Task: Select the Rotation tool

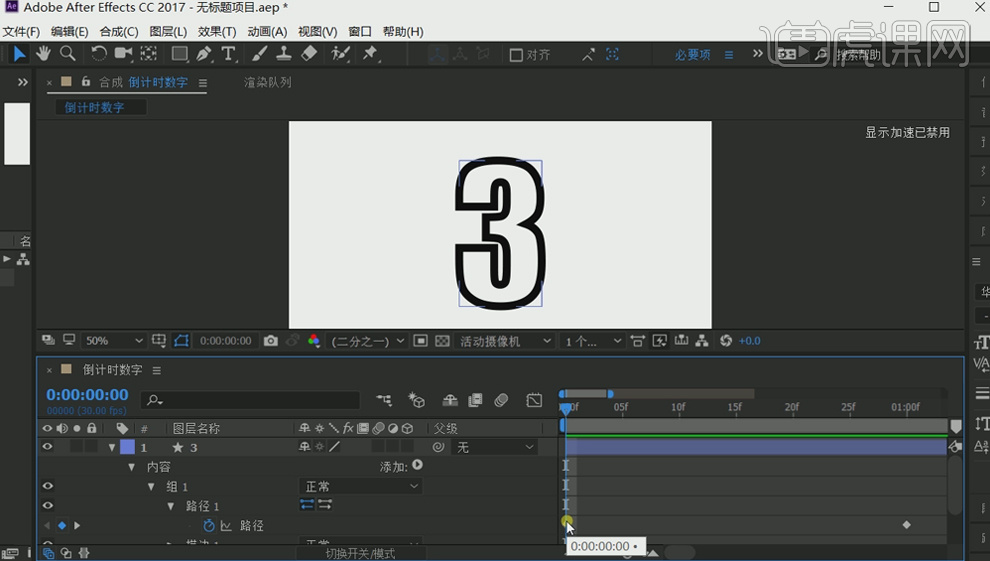Action: click(98, 54)
